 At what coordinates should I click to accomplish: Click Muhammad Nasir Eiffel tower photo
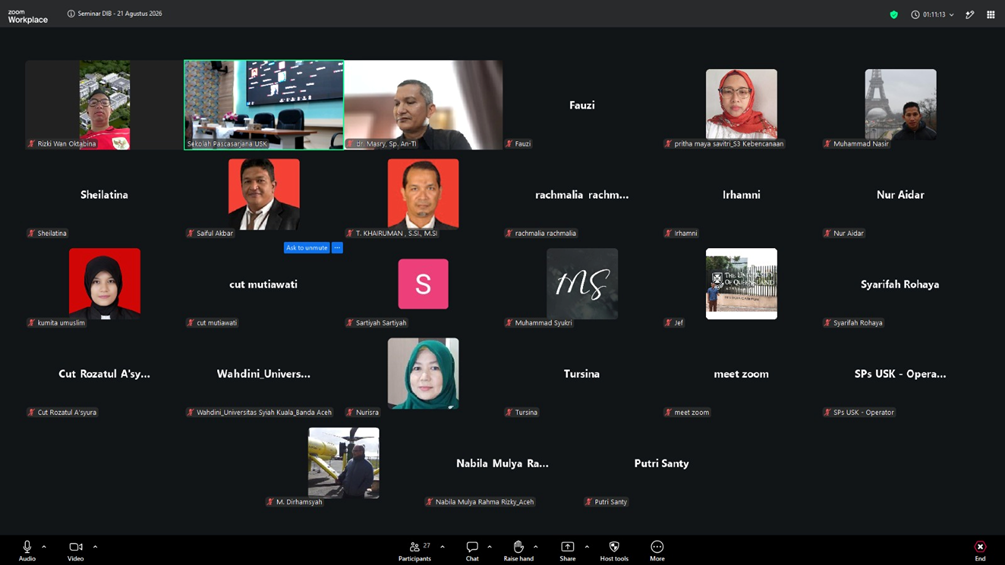pos(901,104)
